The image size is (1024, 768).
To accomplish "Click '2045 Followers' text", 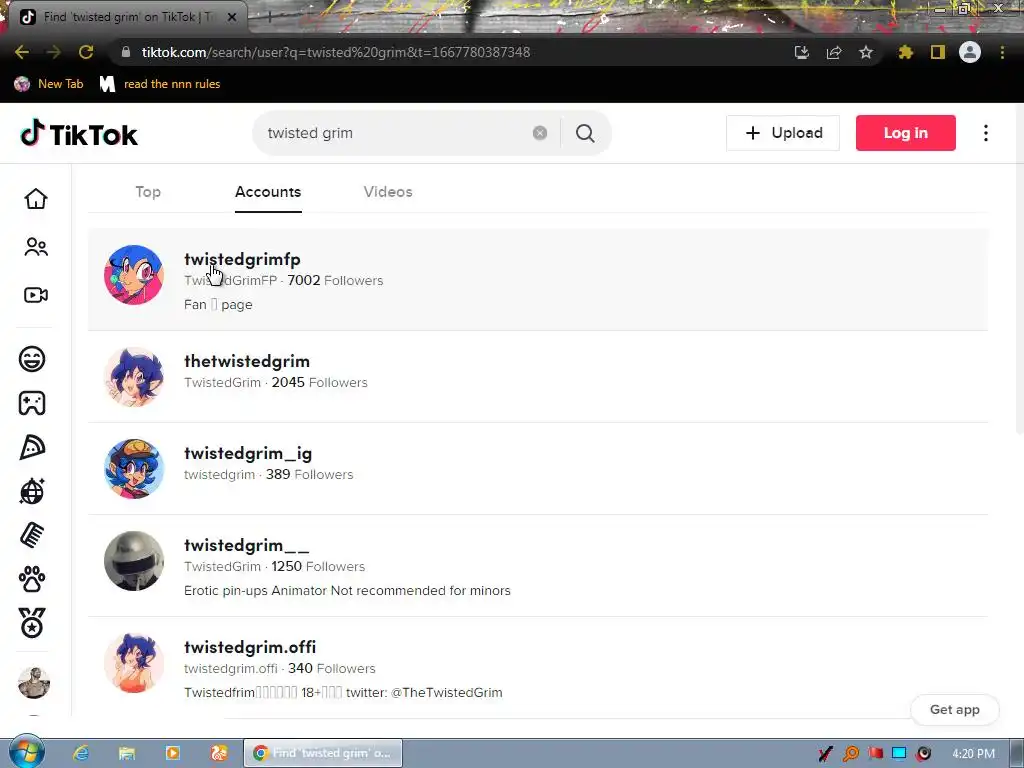I will (319, 382).
